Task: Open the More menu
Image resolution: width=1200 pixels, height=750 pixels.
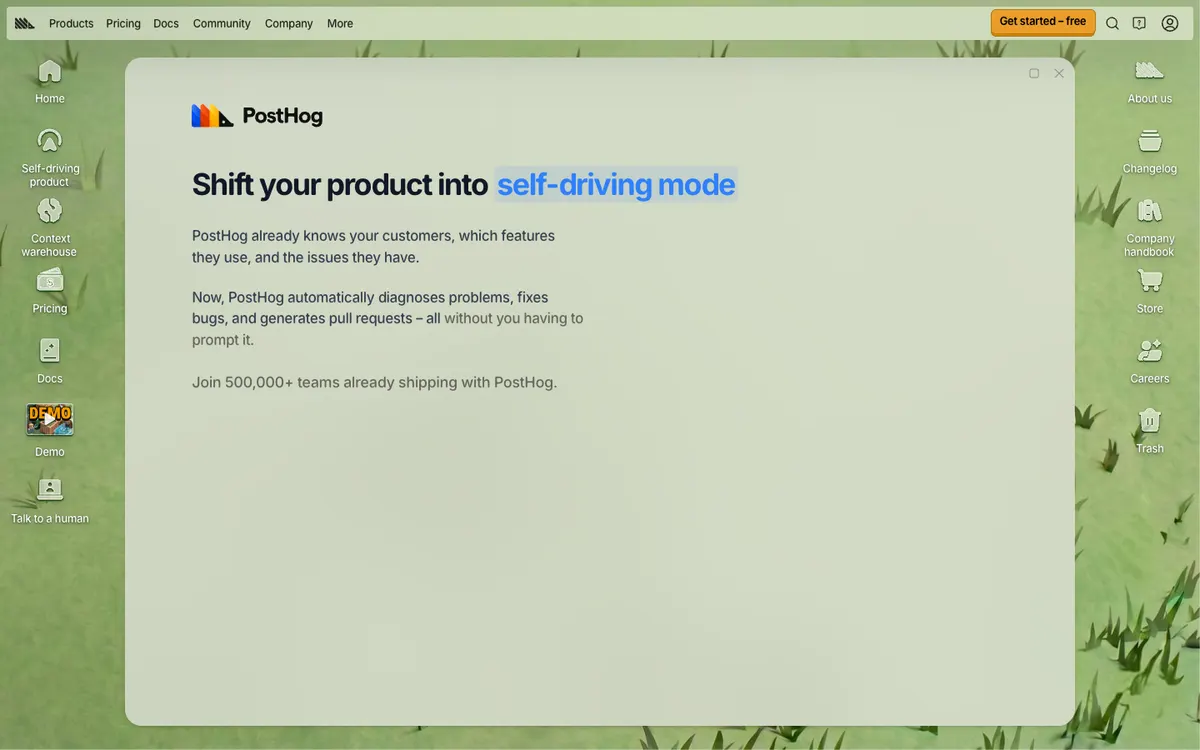Action: [x=340, y=23]
